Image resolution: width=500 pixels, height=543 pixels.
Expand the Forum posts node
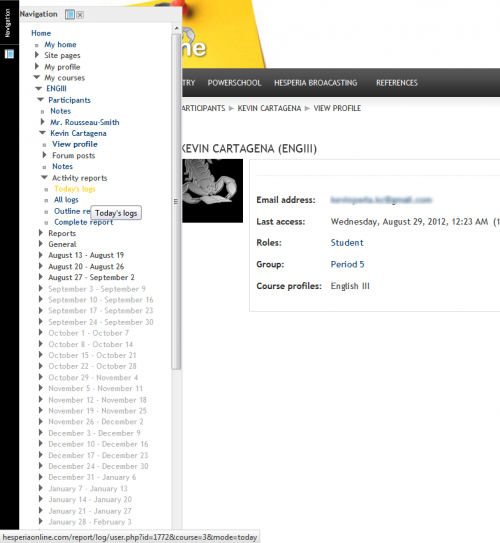(45, 155)
